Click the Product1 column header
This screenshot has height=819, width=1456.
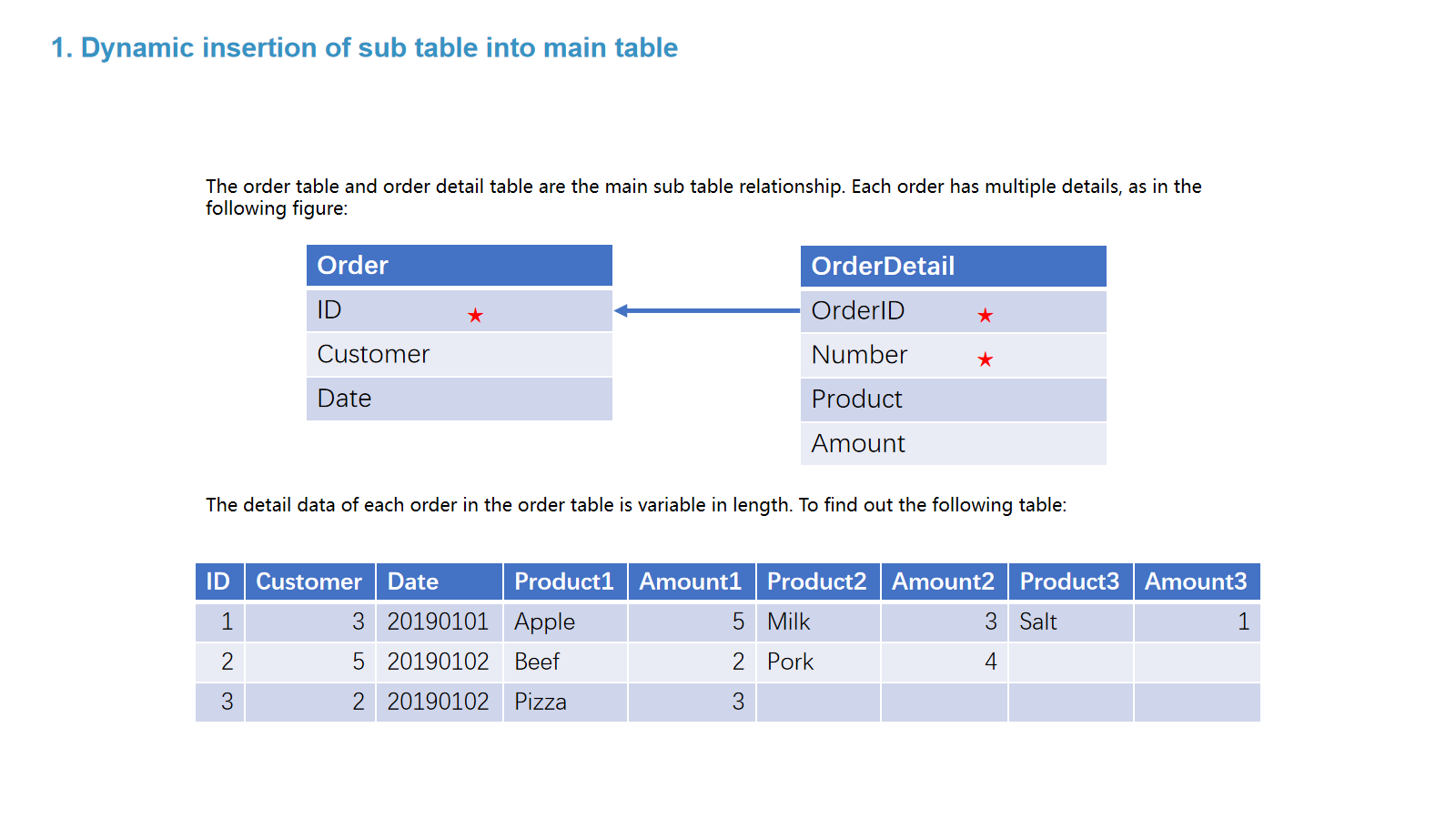(x=564, y=581)
